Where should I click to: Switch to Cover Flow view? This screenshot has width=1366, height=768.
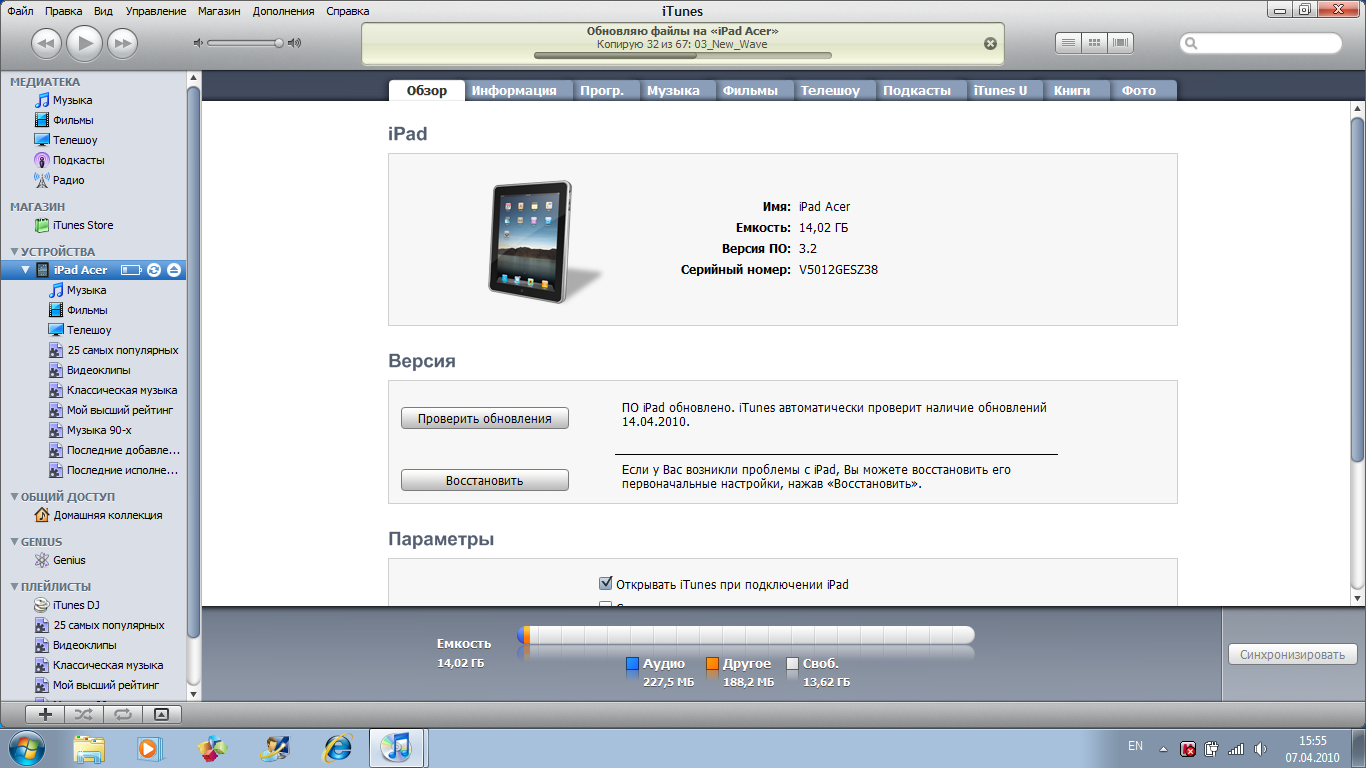coord(1121,43)
